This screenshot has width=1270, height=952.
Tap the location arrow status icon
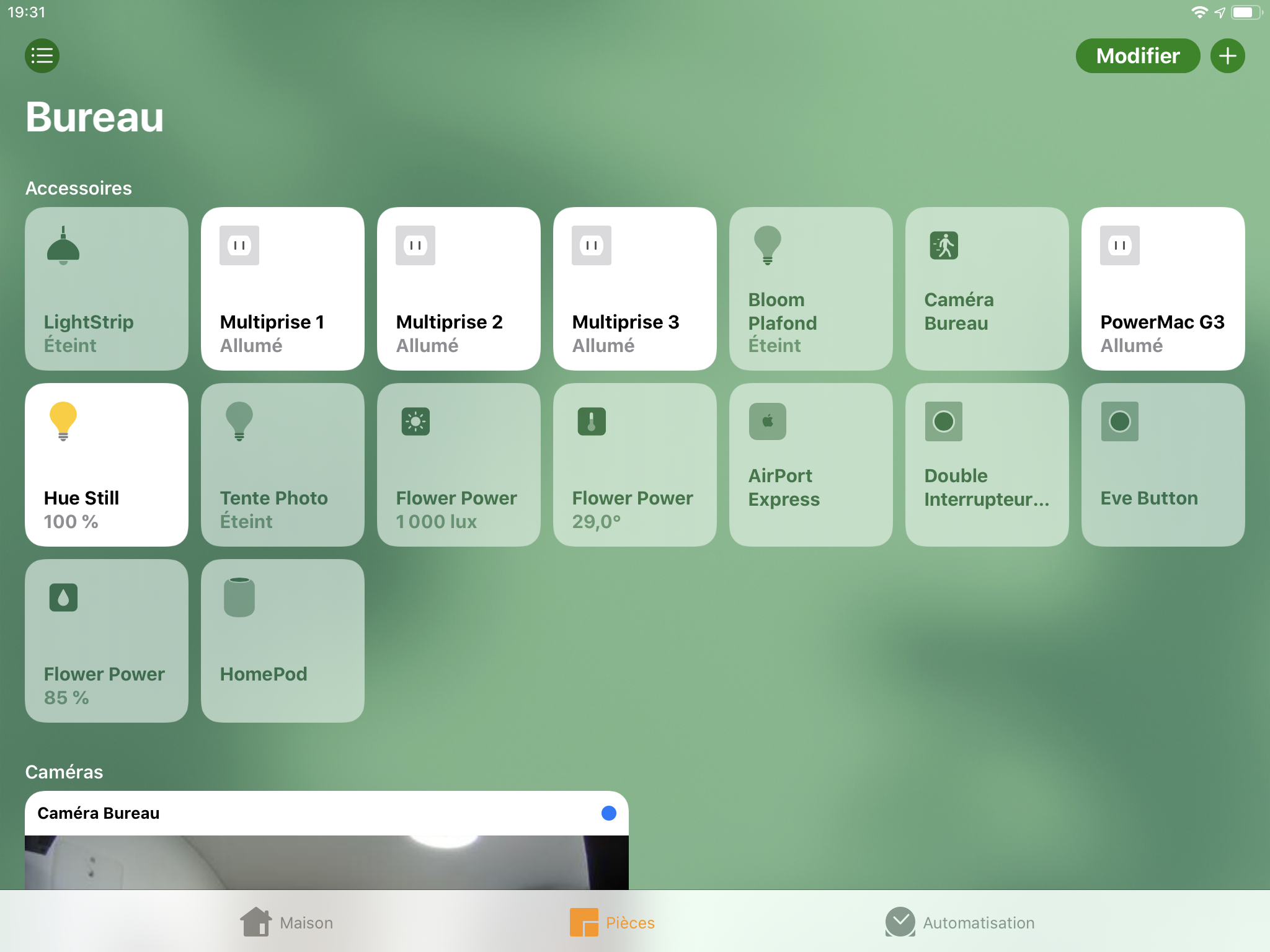click(x=1220, y=12)
